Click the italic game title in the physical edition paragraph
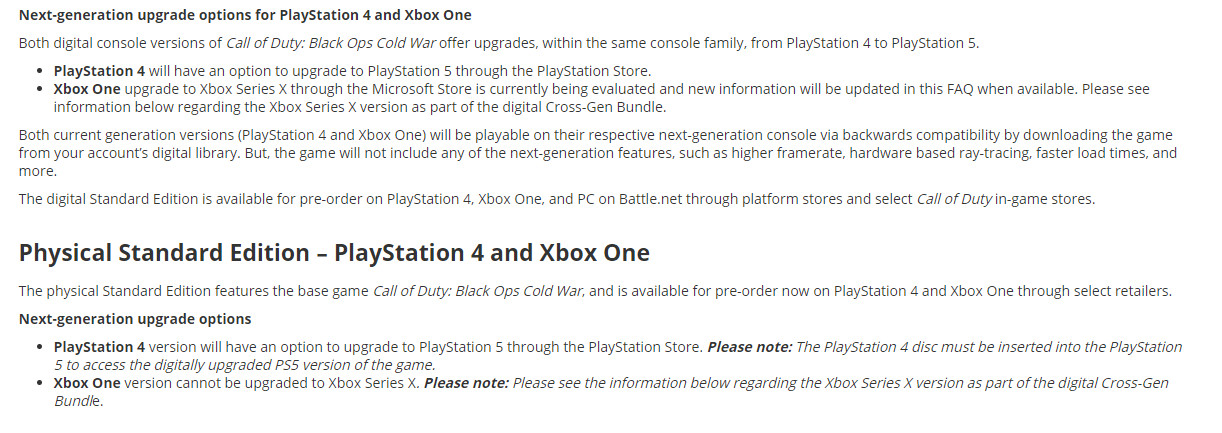1222x433 pixels. point(478,291)
